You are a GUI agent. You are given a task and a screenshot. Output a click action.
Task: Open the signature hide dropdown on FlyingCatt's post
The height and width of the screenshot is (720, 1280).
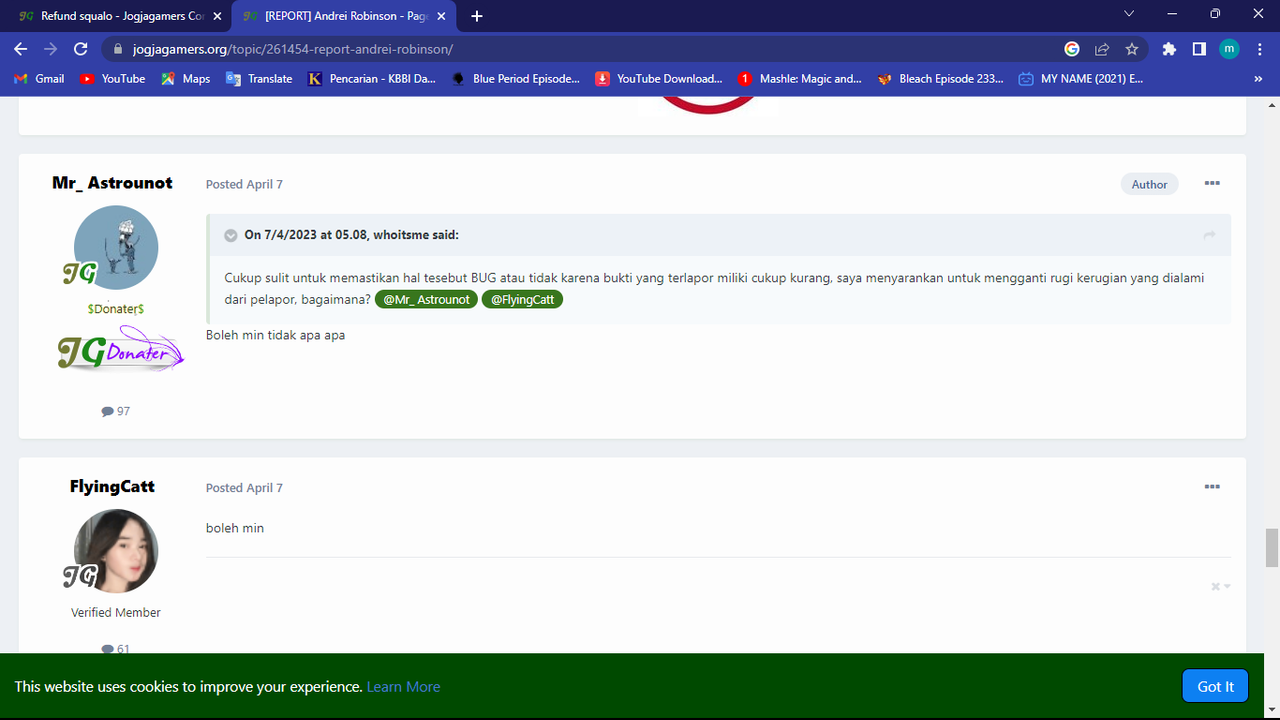(1220, 587)
